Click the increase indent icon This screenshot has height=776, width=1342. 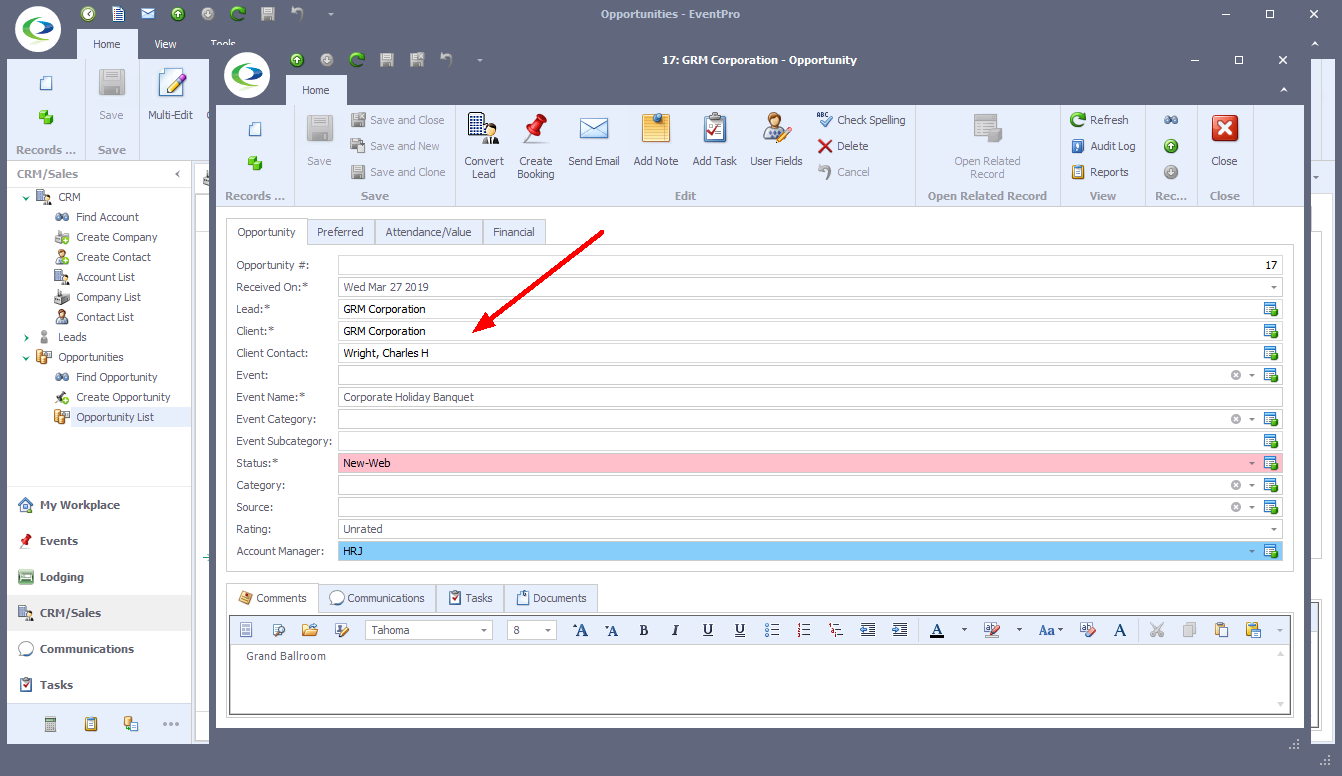[x=900, y=630]
